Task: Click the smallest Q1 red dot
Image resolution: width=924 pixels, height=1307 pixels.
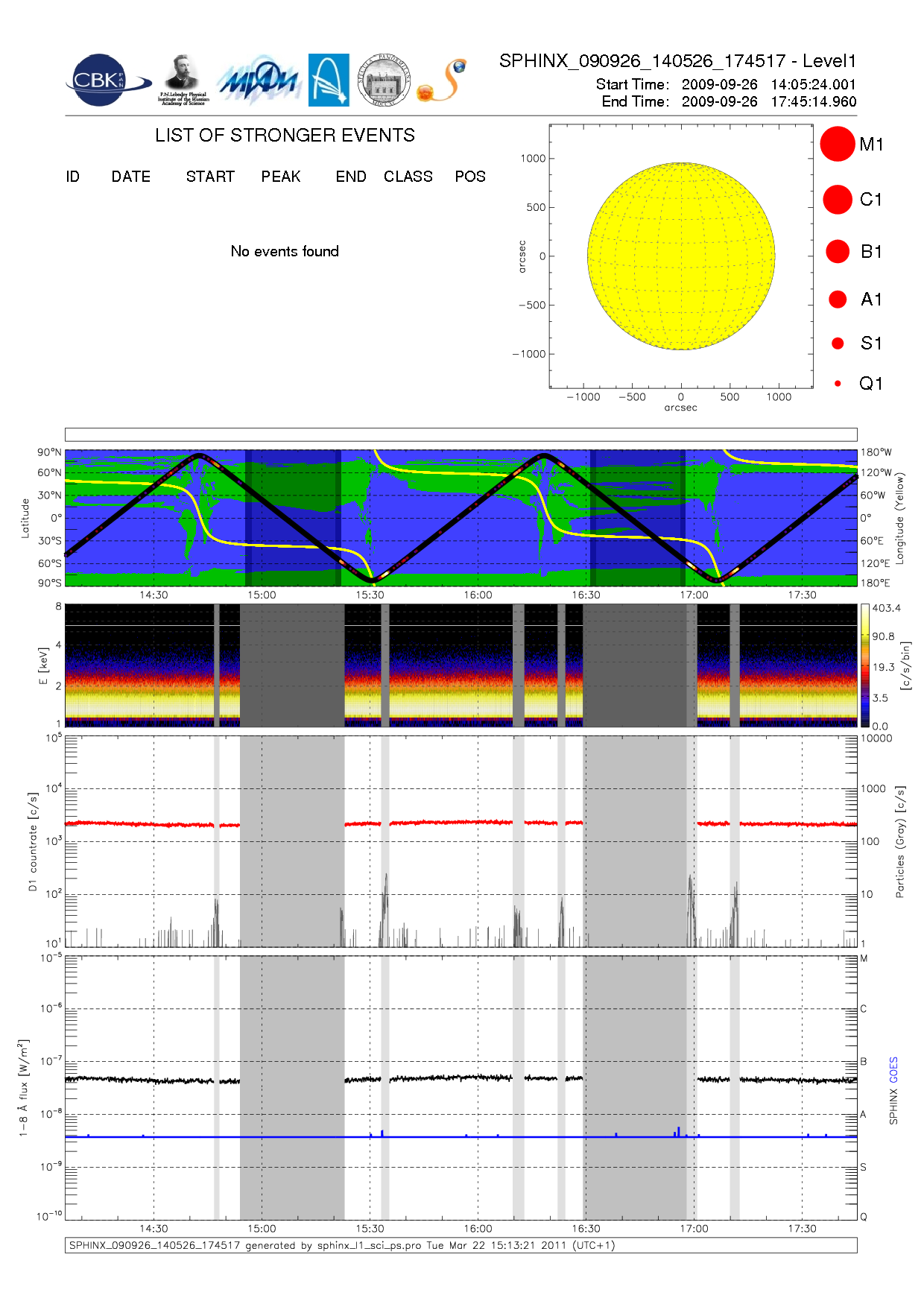Action: pyautogui.click(x=838, y=384)
